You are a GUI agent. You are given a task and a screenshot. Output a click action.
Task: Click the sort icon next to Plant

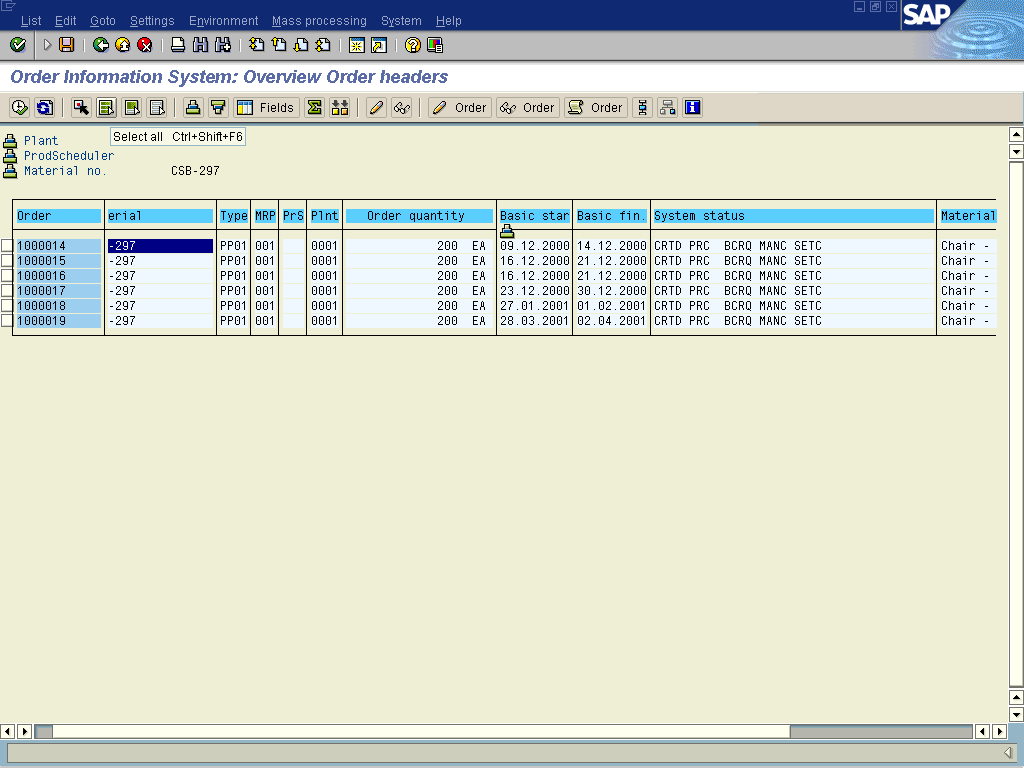[x=10, y=141]
